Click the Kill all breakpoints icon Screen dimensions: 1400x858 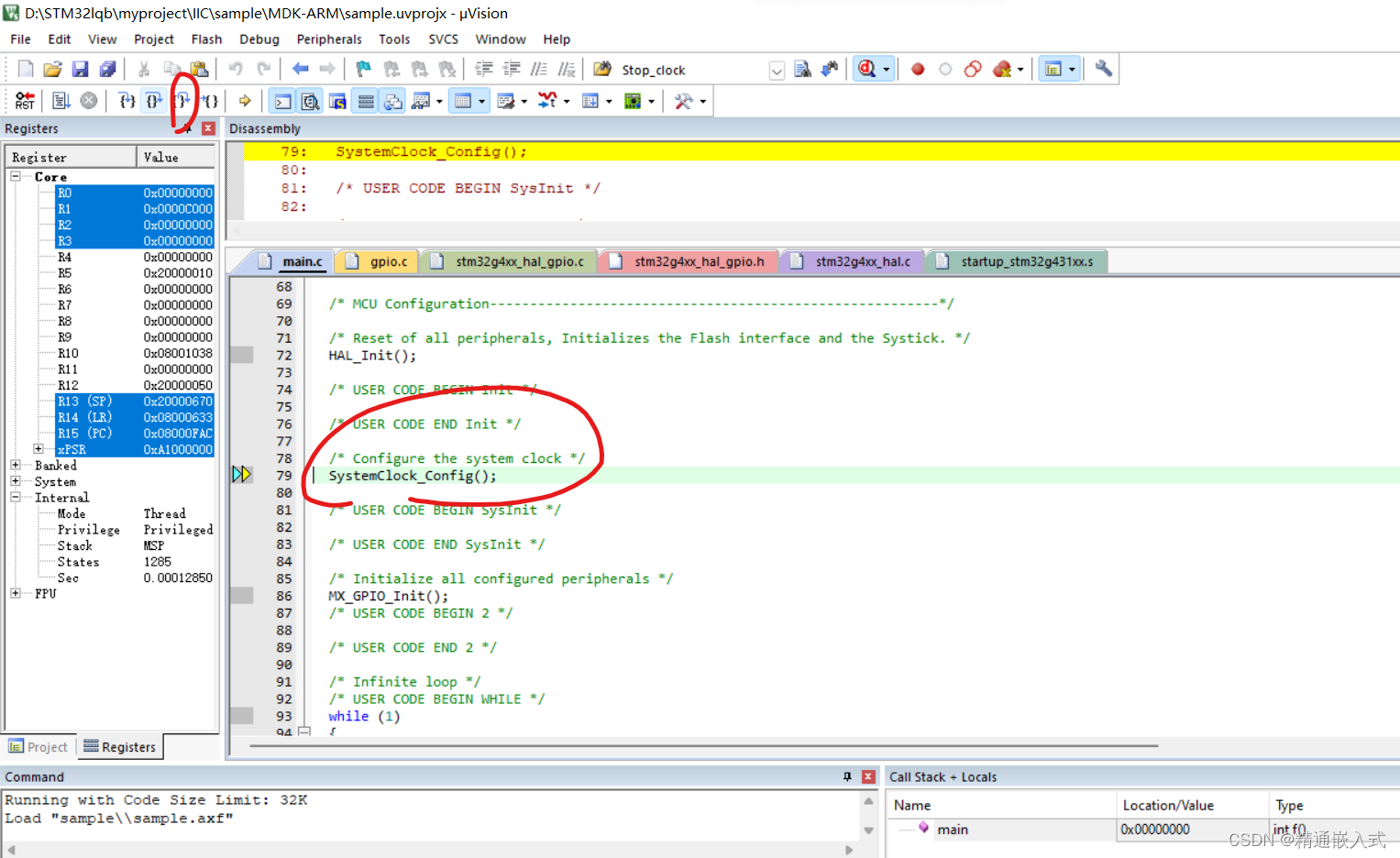click(x=1002, y=69)
